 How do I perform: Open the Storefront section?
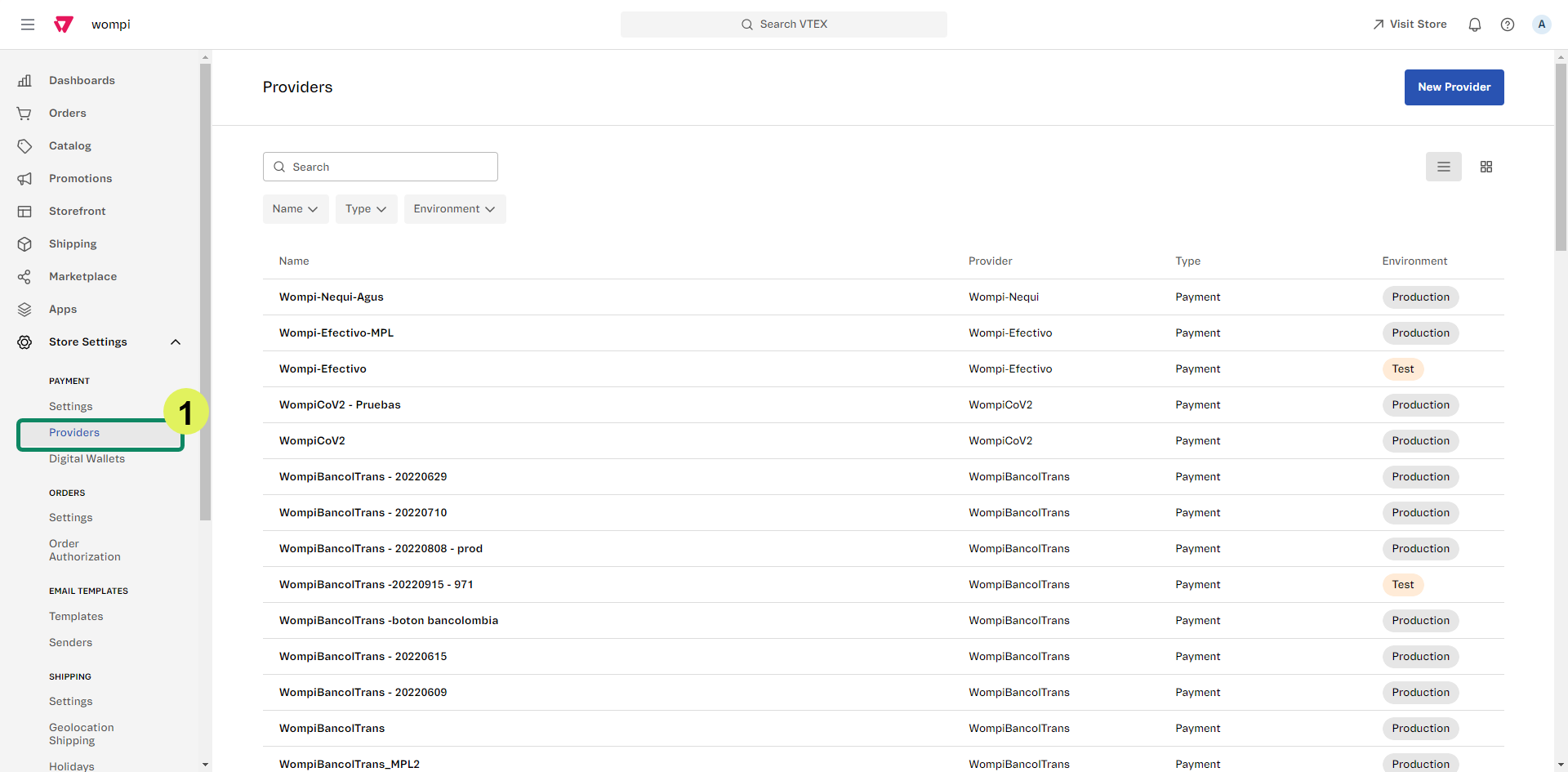coord(78,211)
